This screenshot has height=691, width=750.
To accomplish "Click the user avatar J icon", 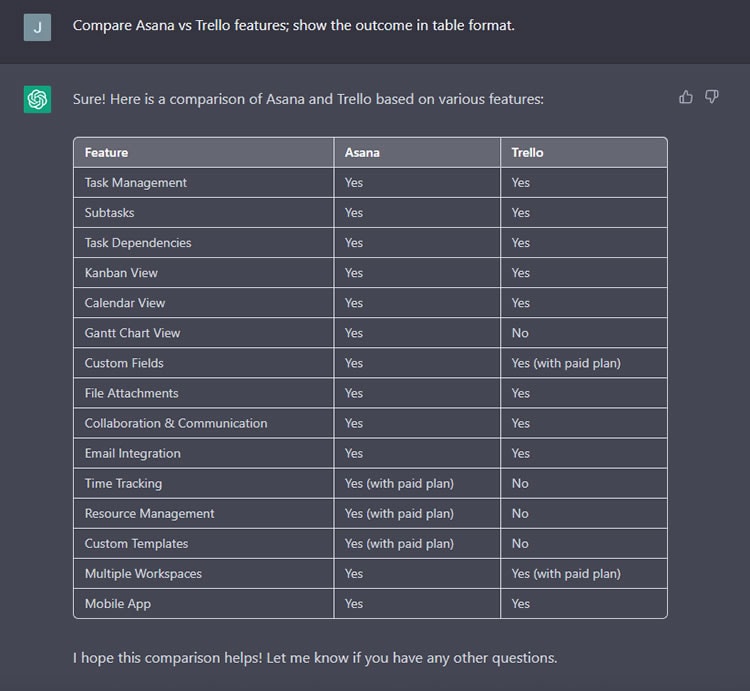I will 37,27.
